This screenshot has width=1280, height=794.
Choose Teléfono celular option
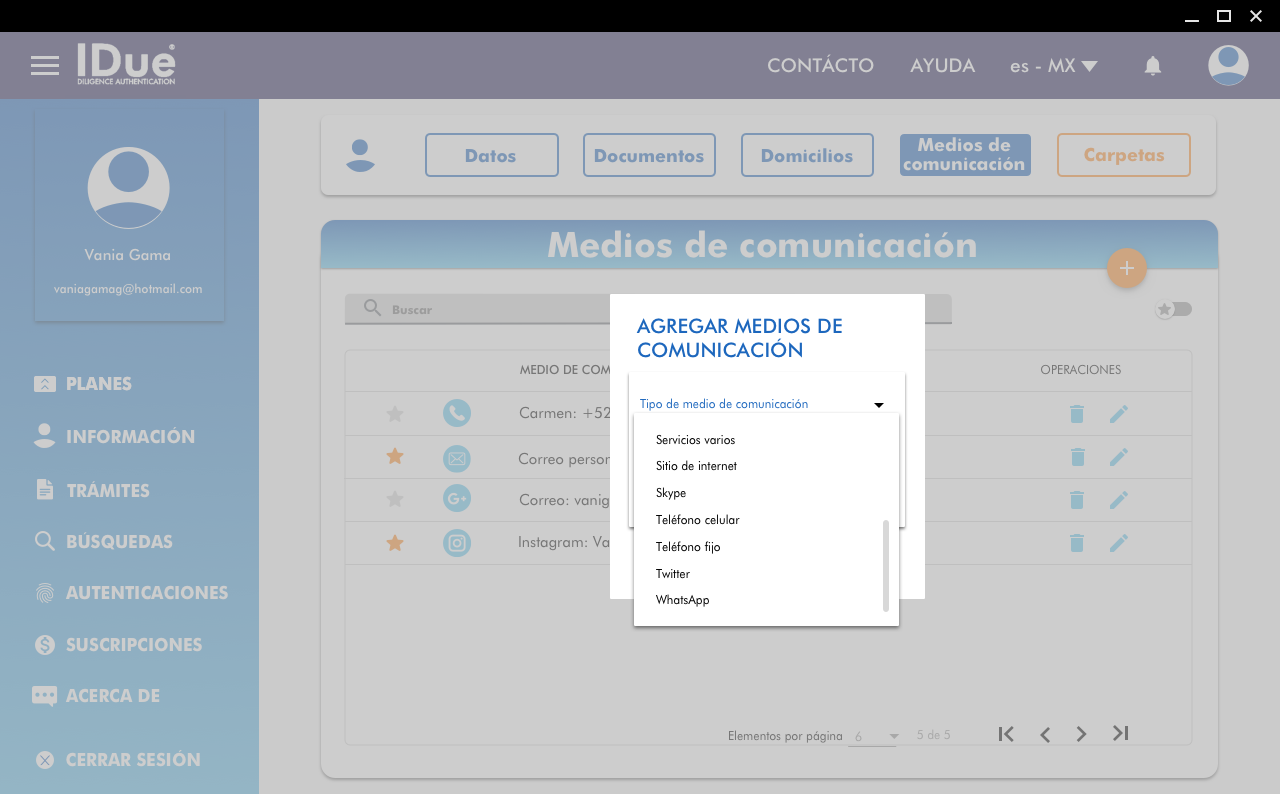(x=697, y=520)
